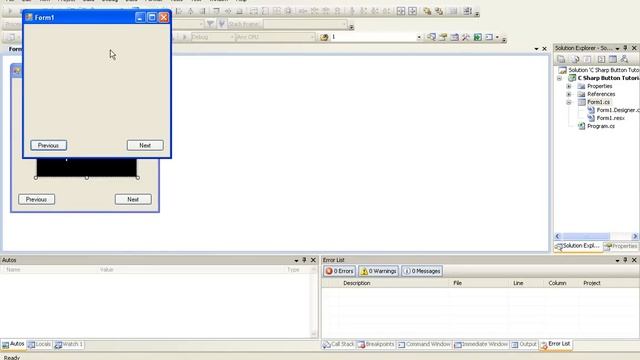
Task: Open the Error List window position menu
Action: pos(617,260)
